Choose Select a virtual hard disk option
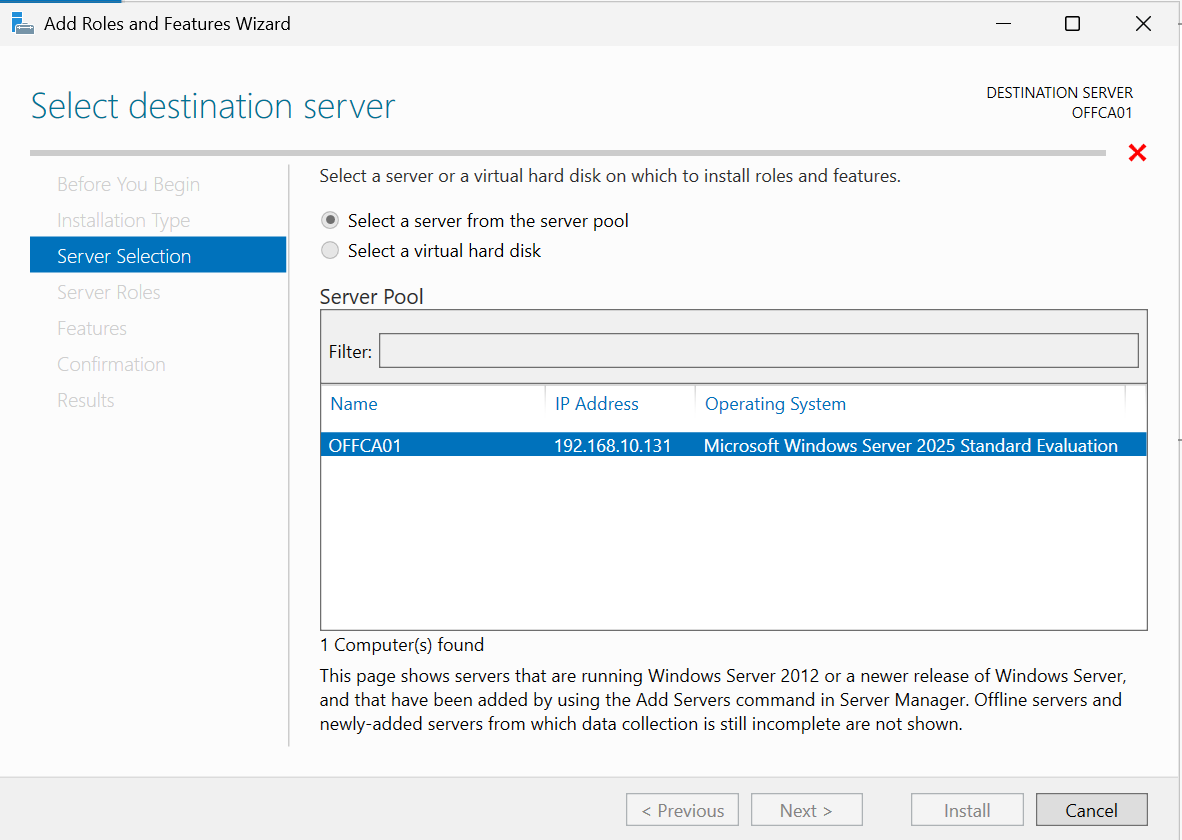This screenshot has width=1182, height=840. (x=330, y=251)
